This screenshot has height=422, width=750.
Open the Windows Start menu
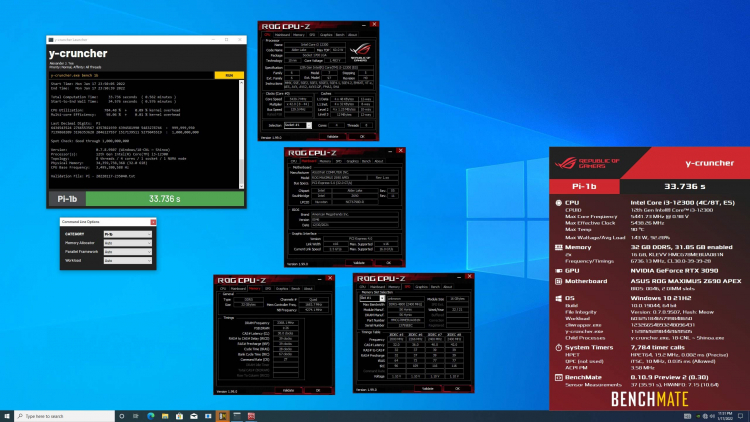[7, 414]
